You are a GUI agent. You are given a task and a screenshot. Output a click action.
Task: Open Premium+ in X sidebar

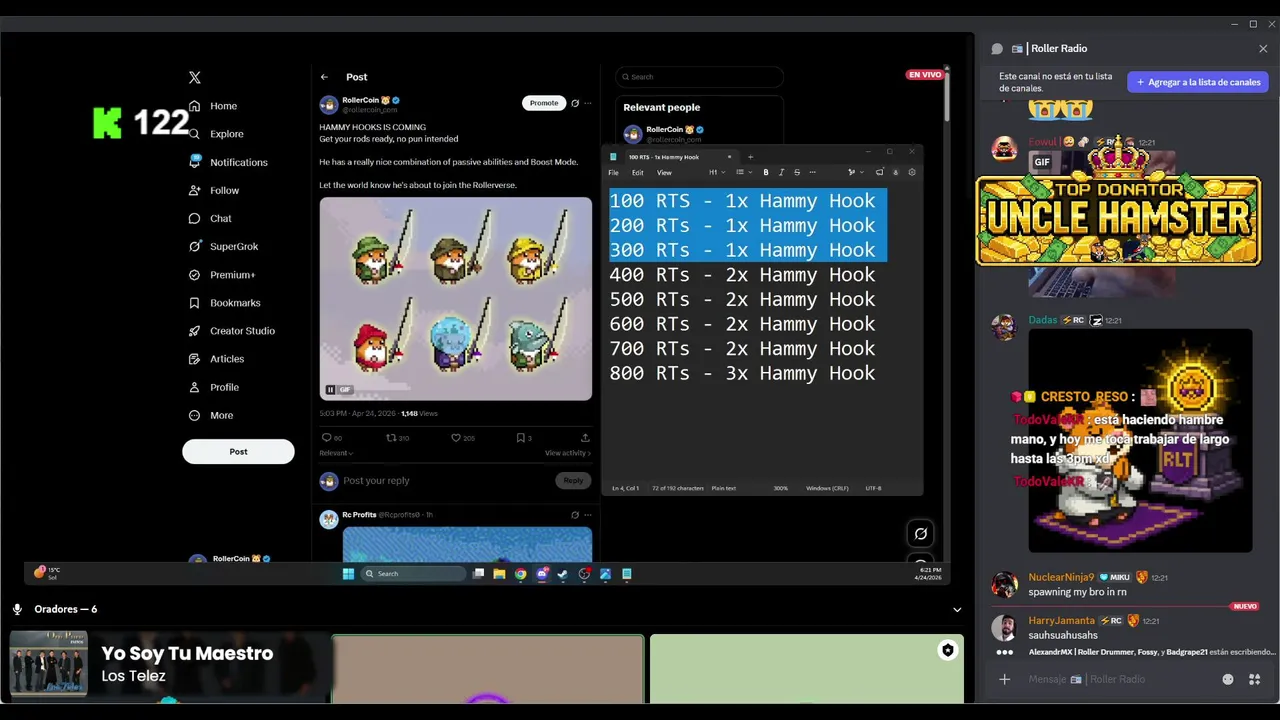(222, 275)
